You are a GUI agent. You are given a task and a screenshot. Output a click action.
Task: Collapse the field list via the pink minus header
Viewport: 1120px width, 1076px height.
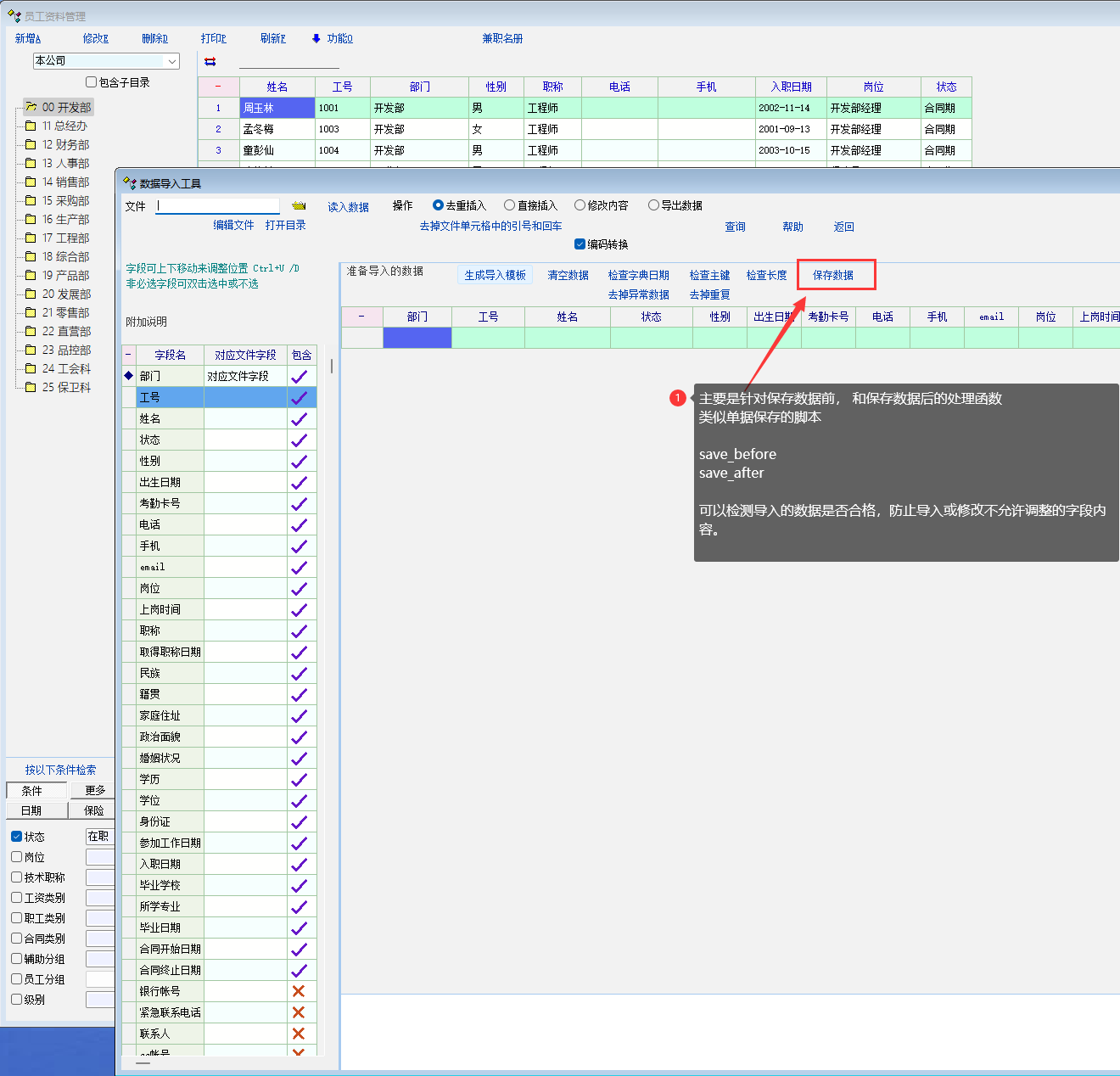click(x=129, y=355)
